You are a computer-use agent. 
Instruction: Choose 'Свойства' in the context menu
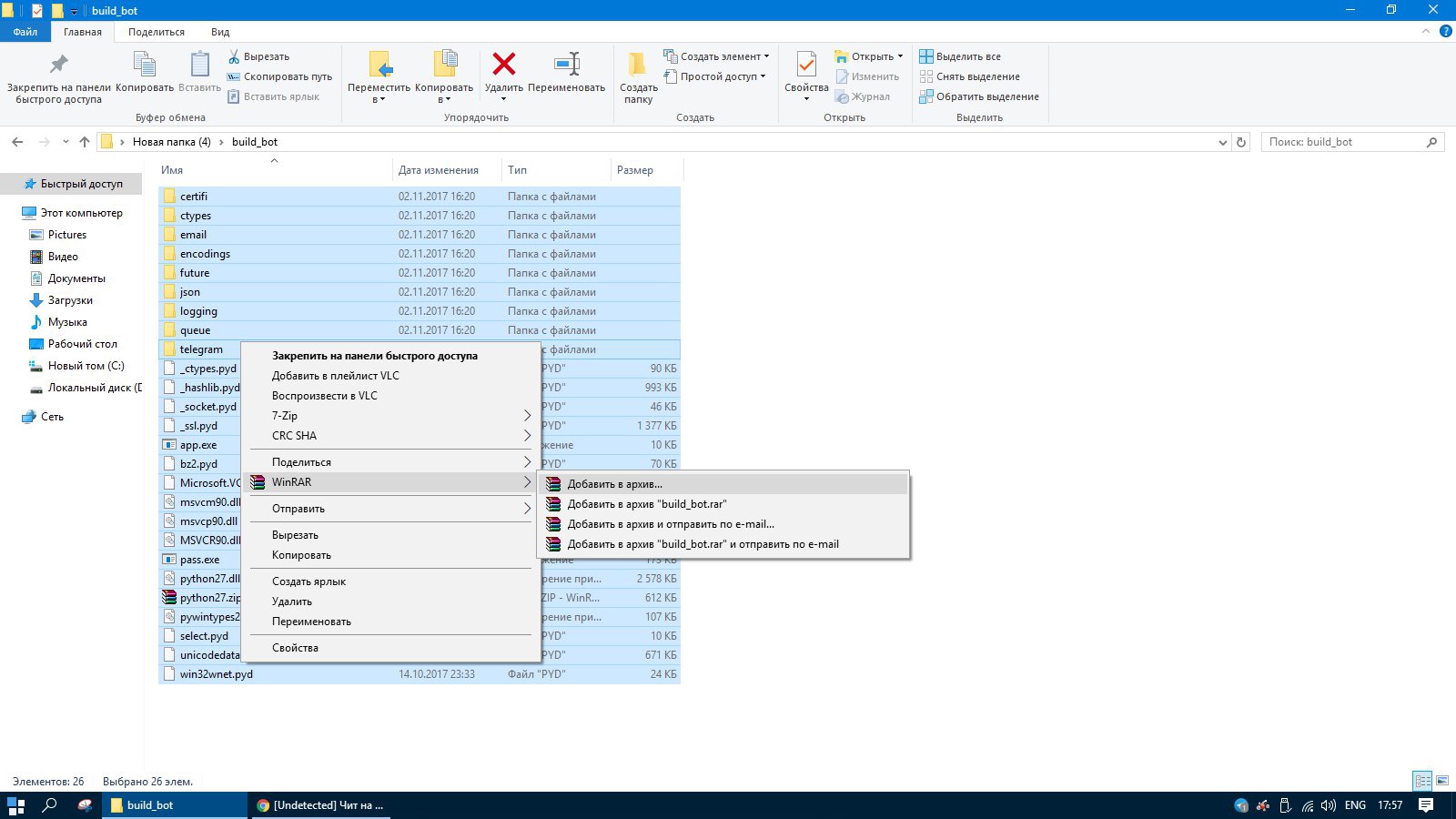(295, 648)
